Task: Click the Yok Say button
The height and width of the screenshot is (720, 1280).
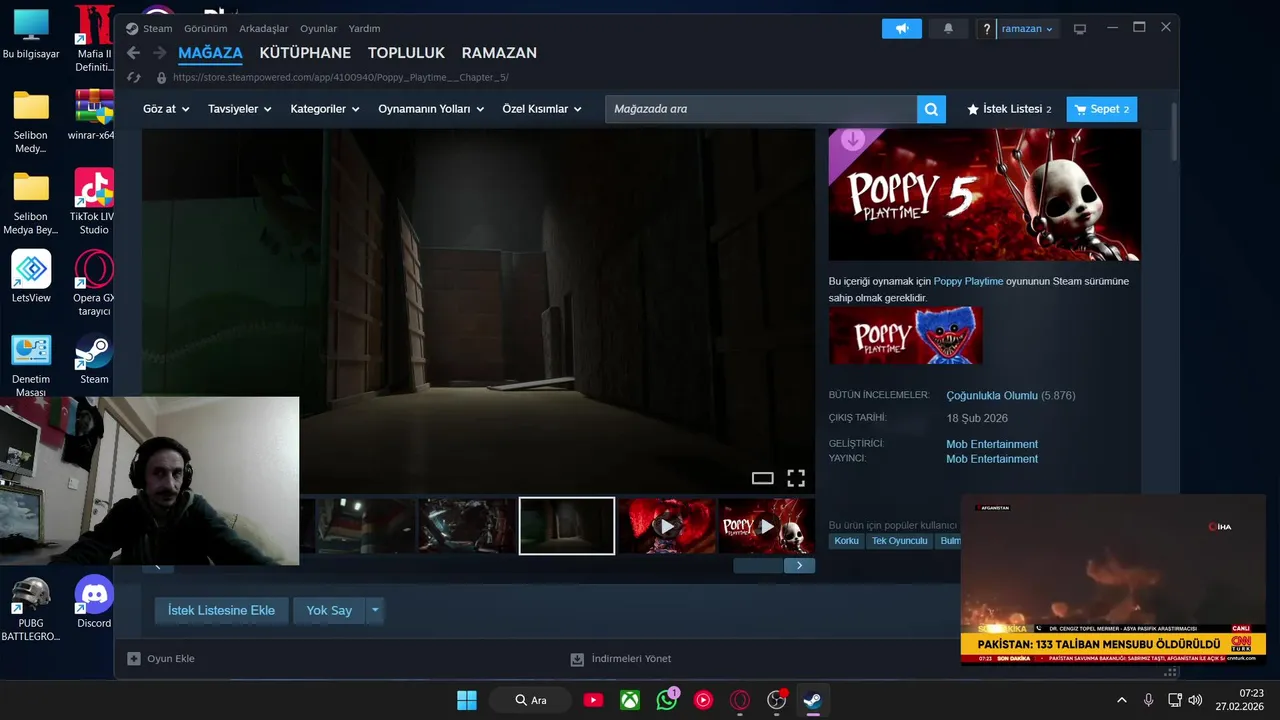Action: tap(329, 610)
